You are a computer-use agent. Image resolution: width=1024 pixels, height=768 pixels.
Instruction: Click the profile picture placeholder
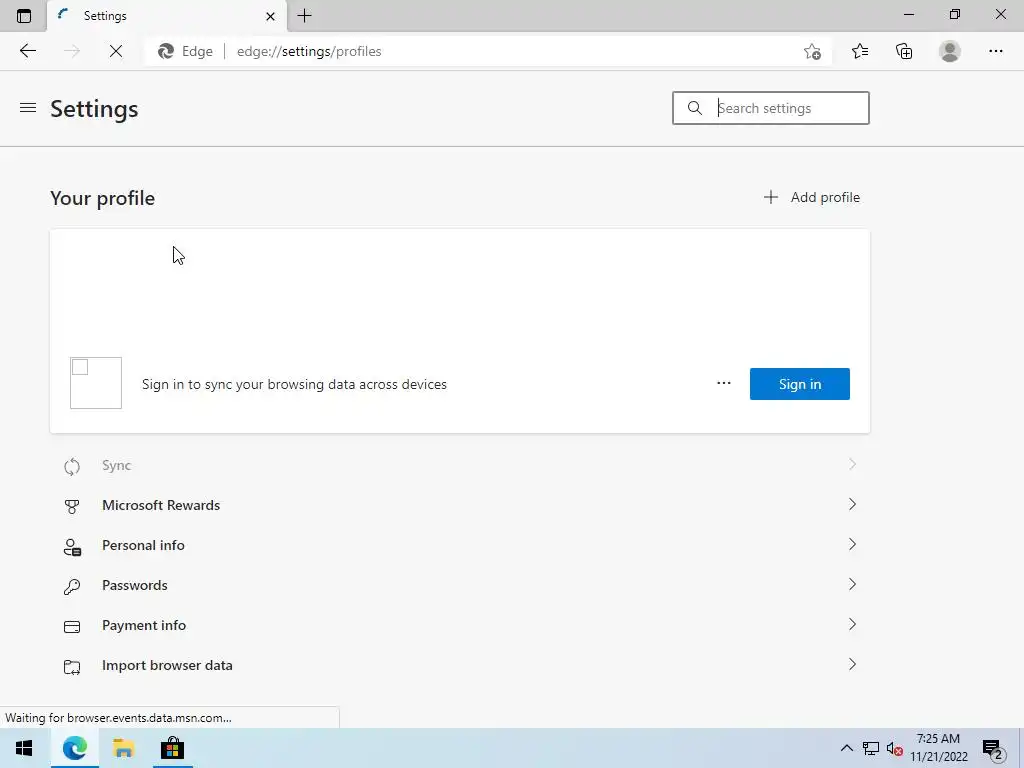tap(96, 383)
